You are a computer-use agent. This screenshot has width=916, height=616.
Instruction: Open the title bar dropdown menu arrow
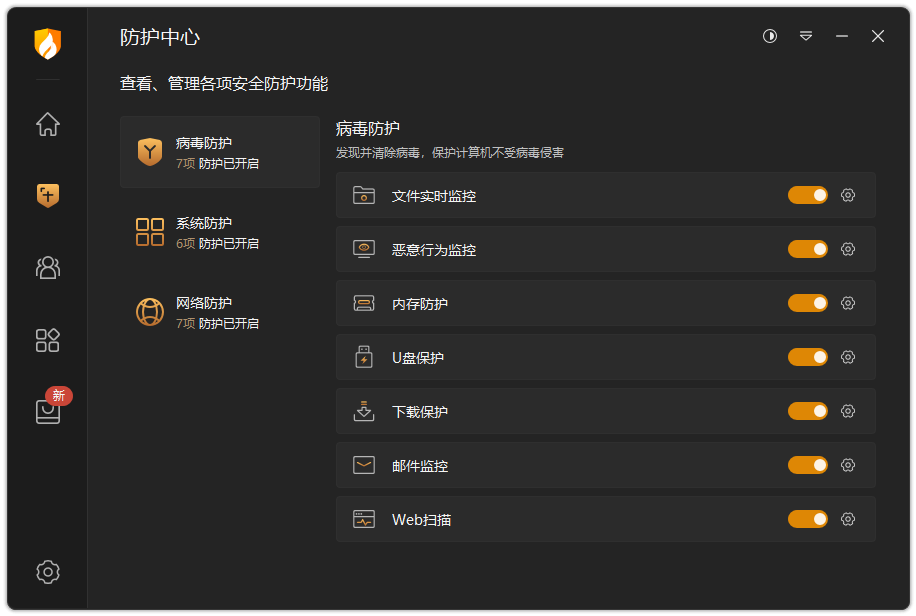tap(806, 36)
